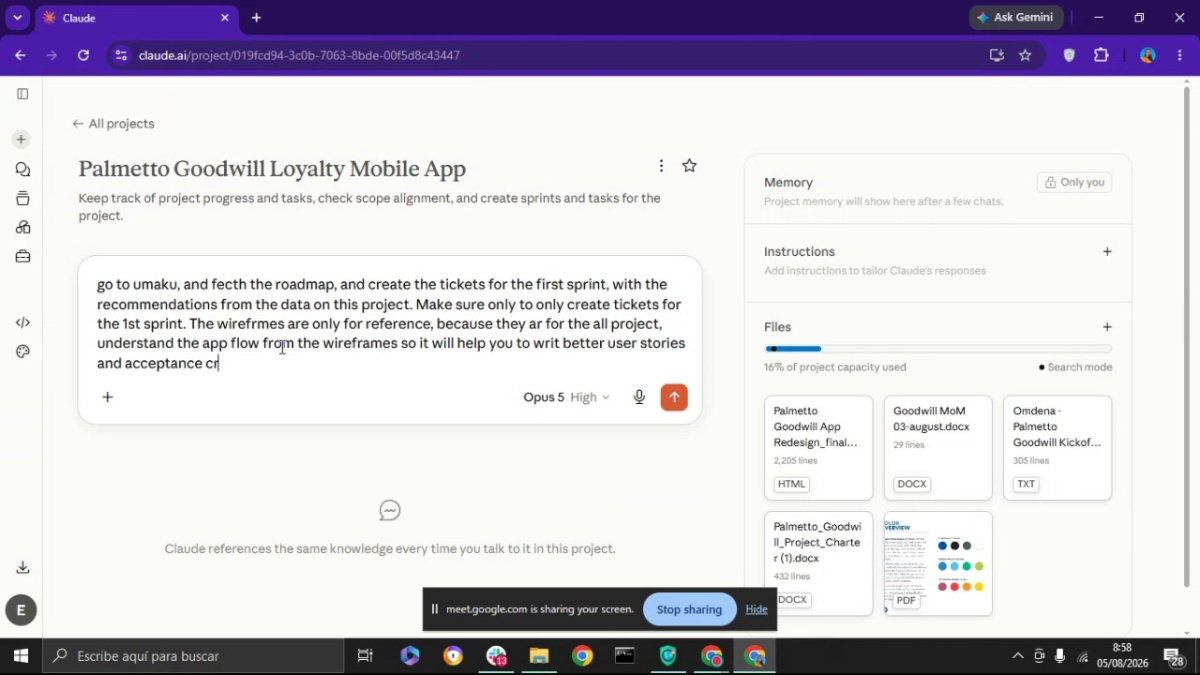Viewport: 1200px width, 675px height.
Task: Open the Artifacts icon in sidebar
Action: [x=22, y=227]
